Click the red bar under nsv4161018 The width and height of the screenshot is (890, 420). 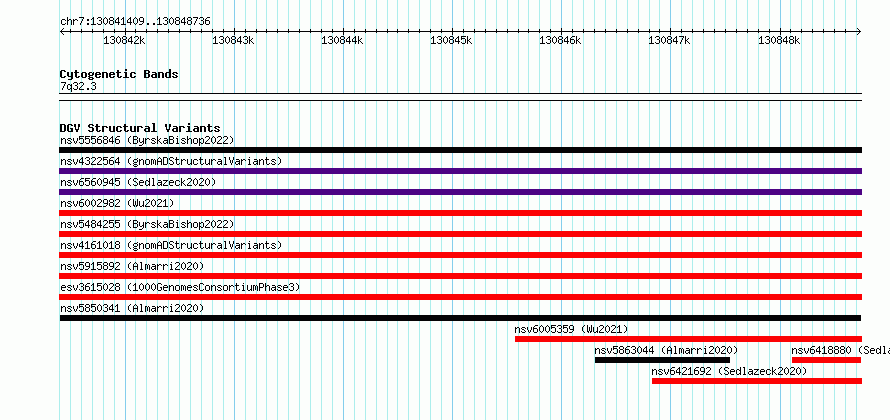[x=460, y=255]
